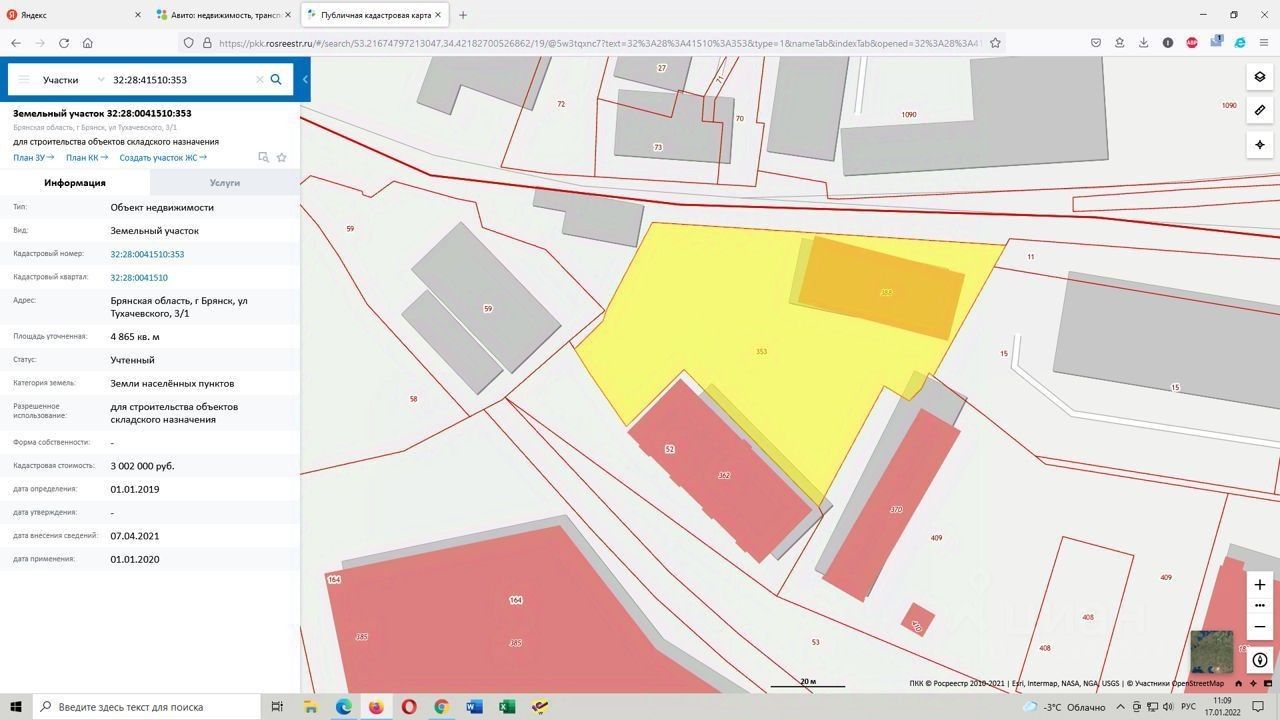Open a new browser tab

click(463, 15)
